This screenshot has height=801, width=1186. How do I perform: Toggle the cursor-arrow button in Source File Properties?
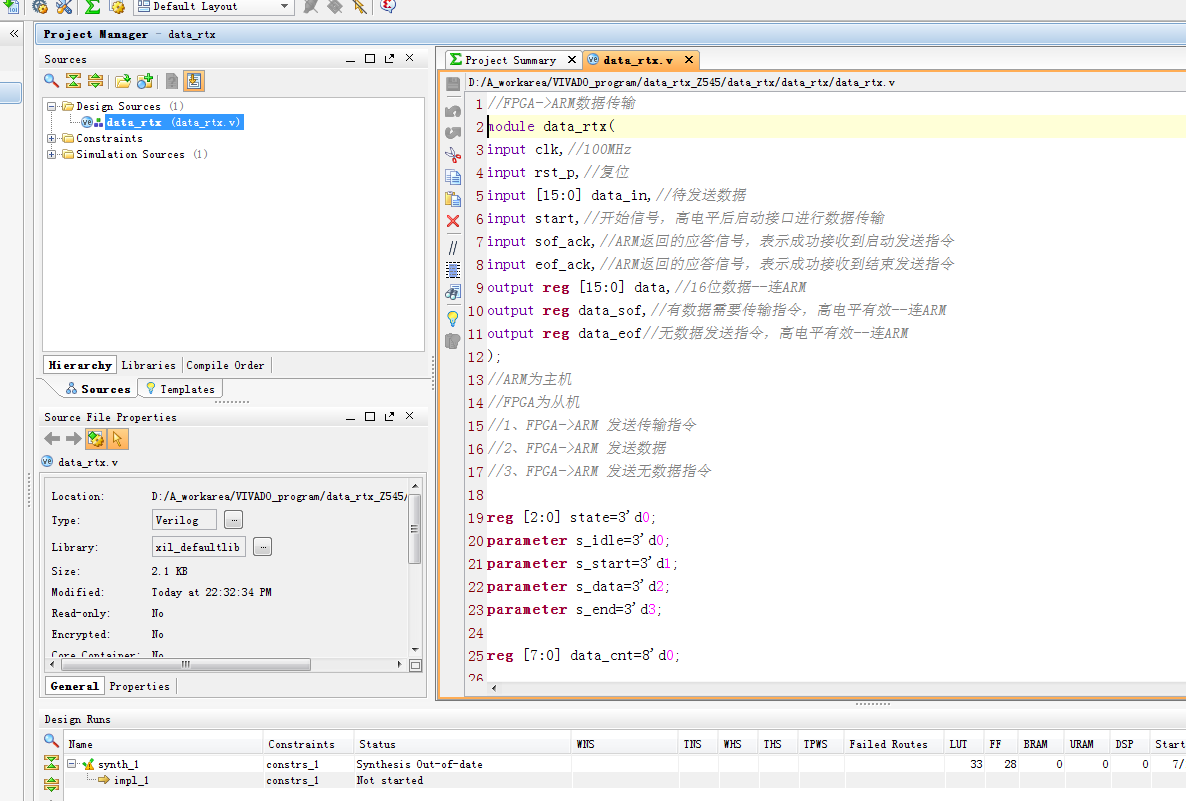[x=118, y=439]
